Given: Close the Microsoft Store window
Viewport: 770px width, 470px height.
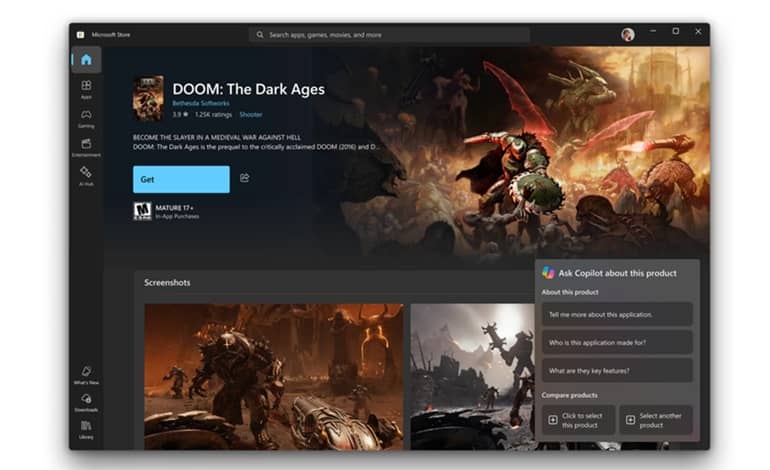Looking at the screenshot, I should point(698,31).
